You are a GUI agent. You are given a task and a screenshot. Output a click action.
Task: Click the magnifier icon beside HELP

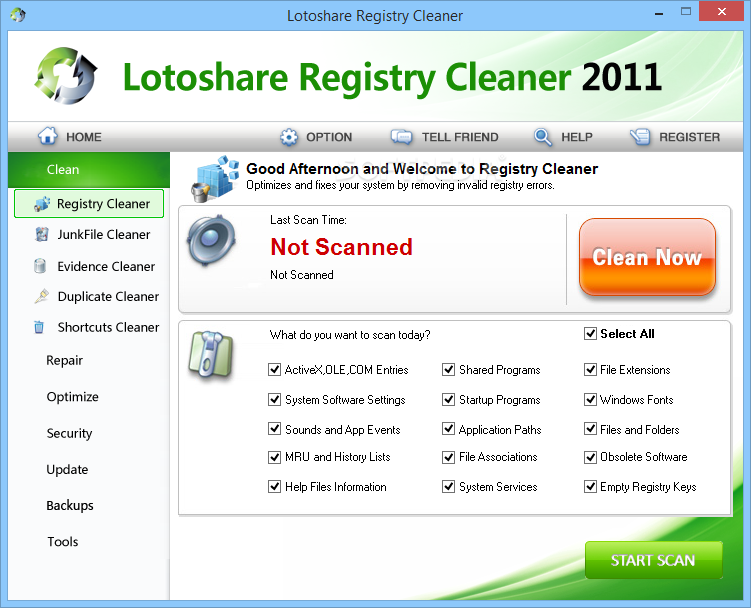click(x=542, y=137)
